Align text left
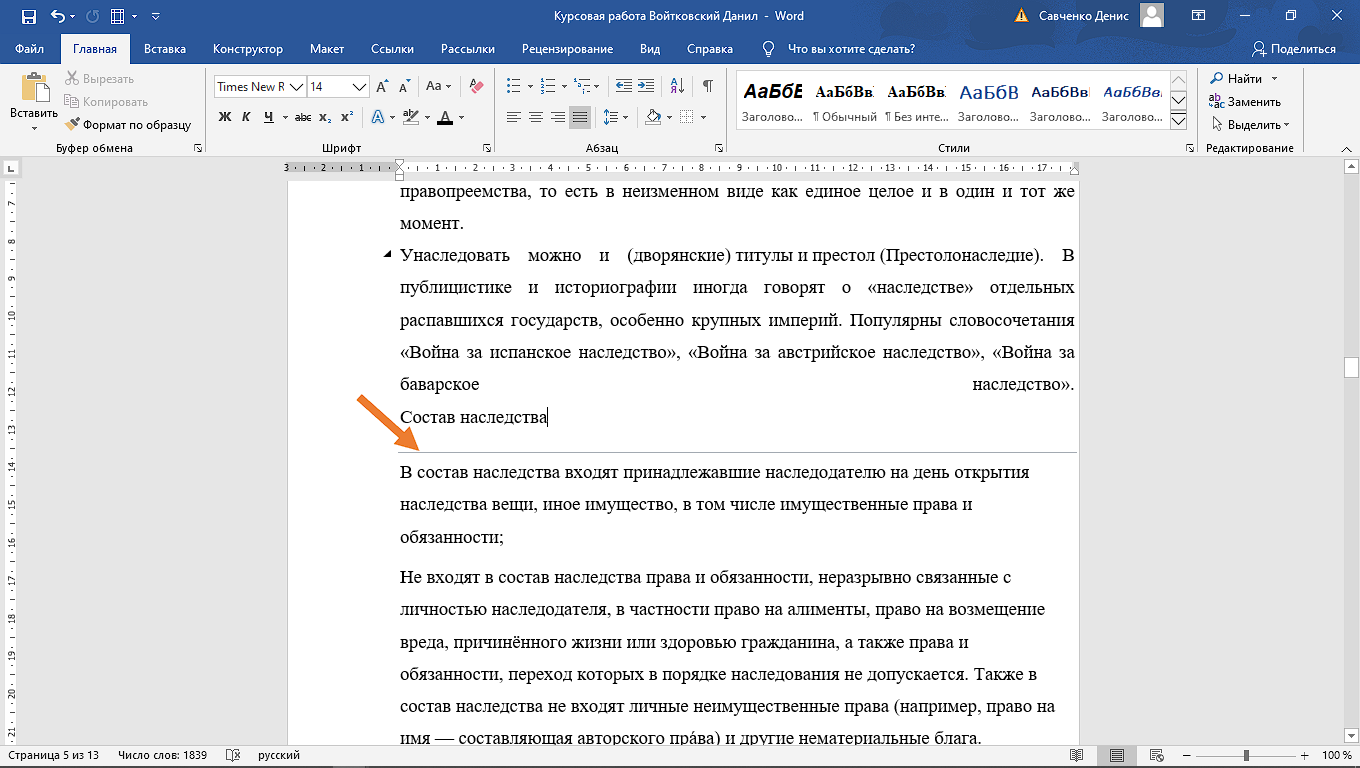This screenshot has width=1360, height=768. (514, 117)
